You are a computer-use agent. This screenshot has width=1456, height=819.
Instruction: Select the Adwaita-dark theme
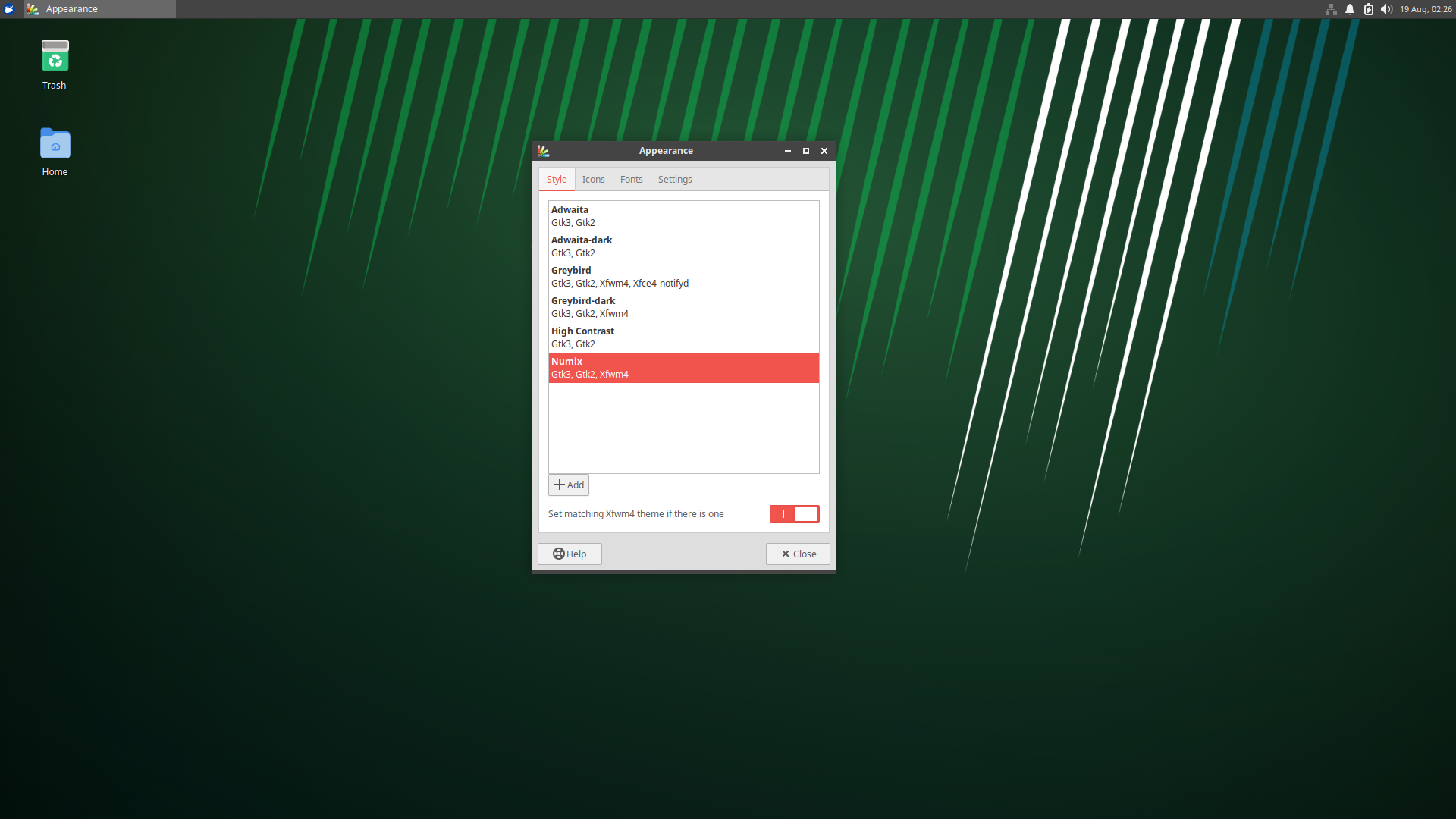(683, 246)
